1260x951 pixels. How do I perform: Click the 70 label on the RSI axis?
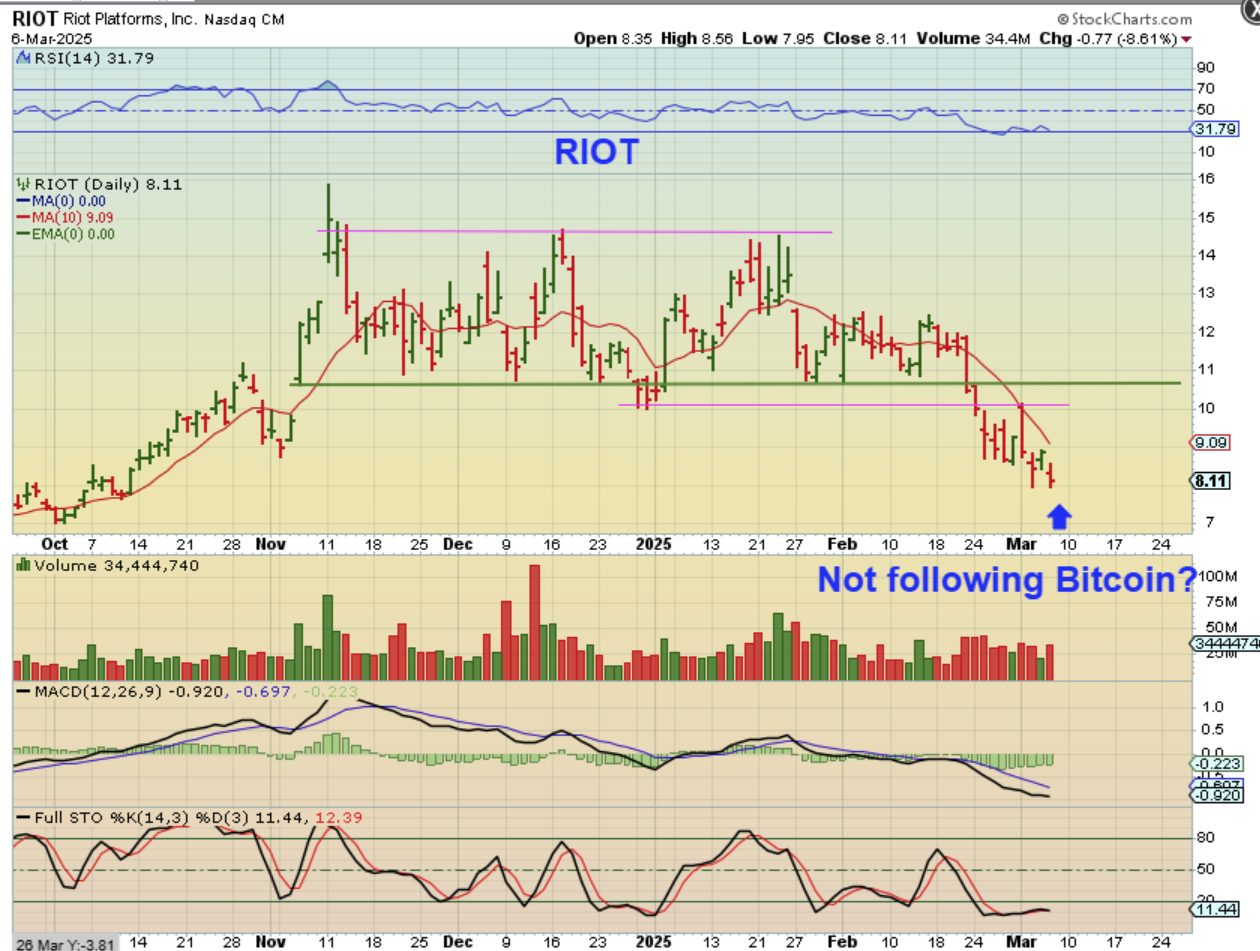pyautogui.click(x=1207, y=89)
